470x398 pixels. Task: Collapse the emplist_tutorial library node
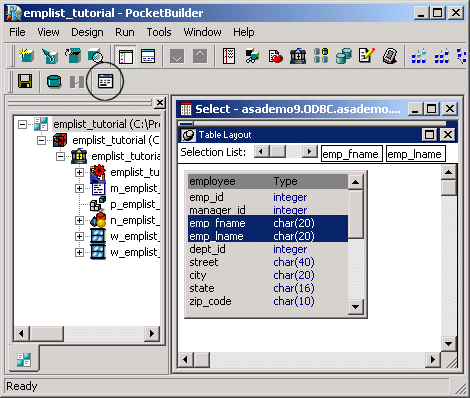pos(60,156)
